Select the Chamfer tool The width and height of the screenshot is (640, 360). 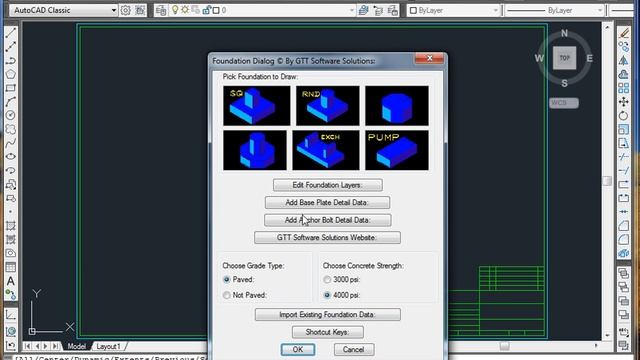coord(624,226)
